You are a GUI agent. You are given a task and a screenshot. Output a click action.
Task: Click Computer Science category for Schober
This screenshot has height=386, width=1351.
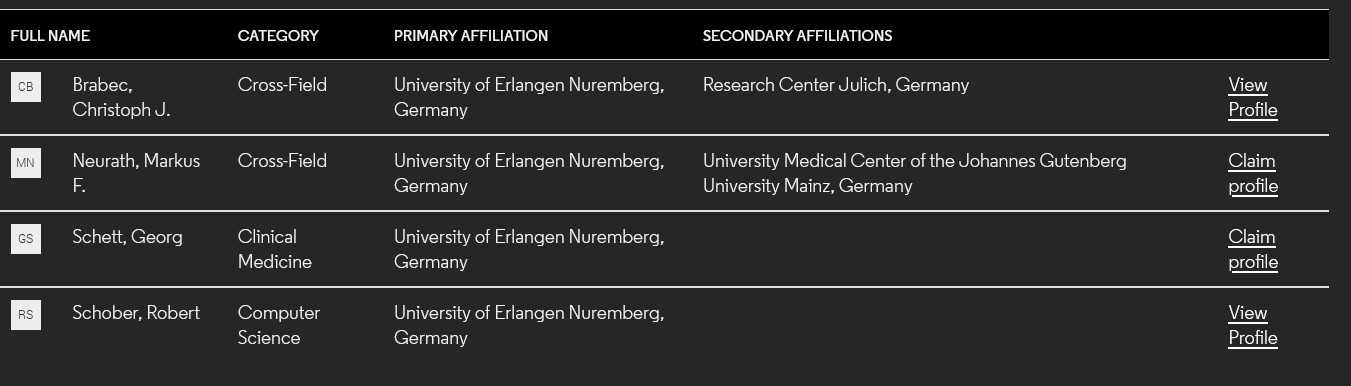pos(279,325)
